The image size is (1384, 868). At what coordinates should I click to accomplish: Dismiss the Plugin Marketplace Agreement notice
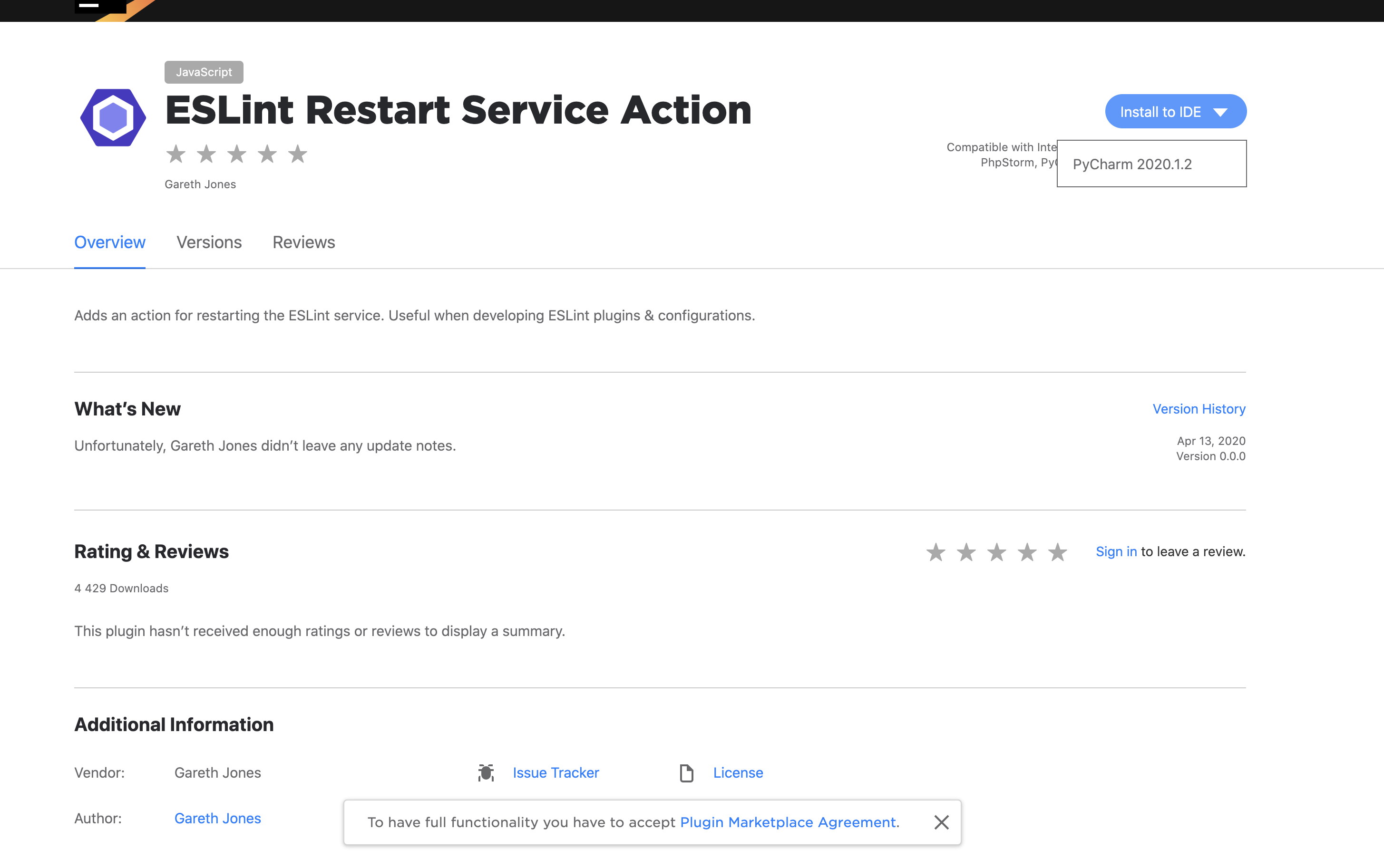941,822
